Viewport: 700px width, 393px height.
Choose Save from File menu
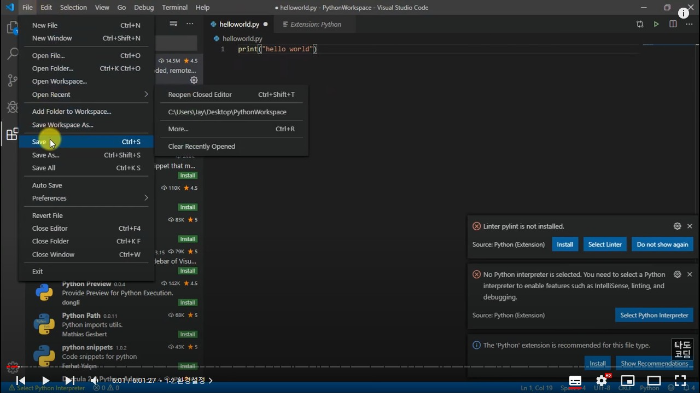(86, 142)
